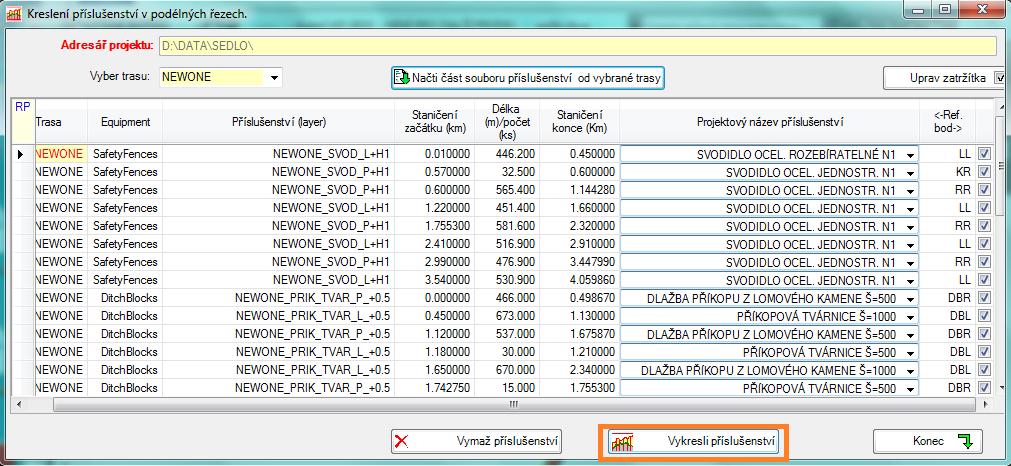Select the first row's NEWONE_SVOD_L+H1 cell
The image size is (1011, 466).
(279, 154)
